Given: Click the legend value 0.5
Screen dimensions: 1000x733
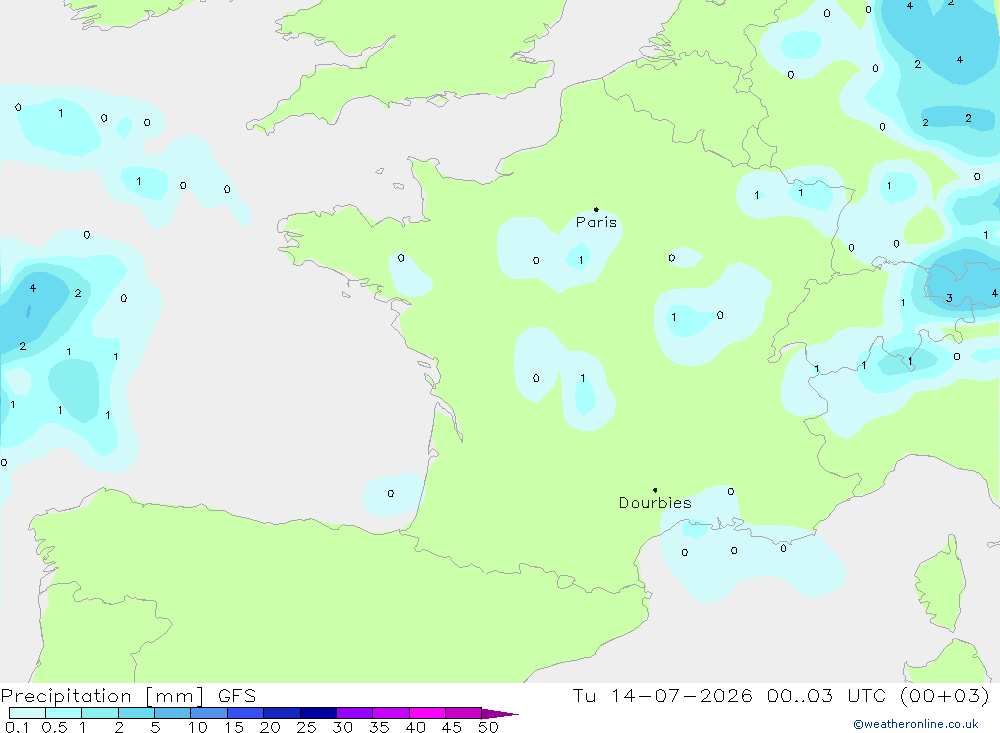Looking at the screenshot, I should pos(54,727).
